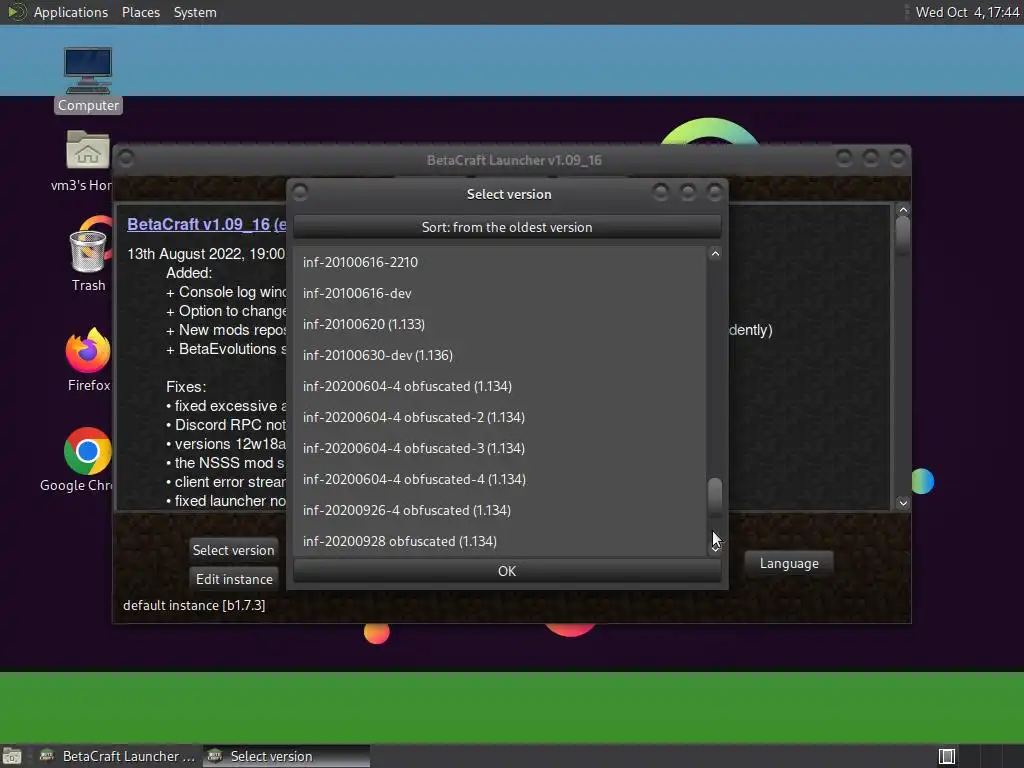The image size is (1024, 768).
Task: Open BetaCraft v1.09_16 changelog link
Action: [x=206, y=225]
